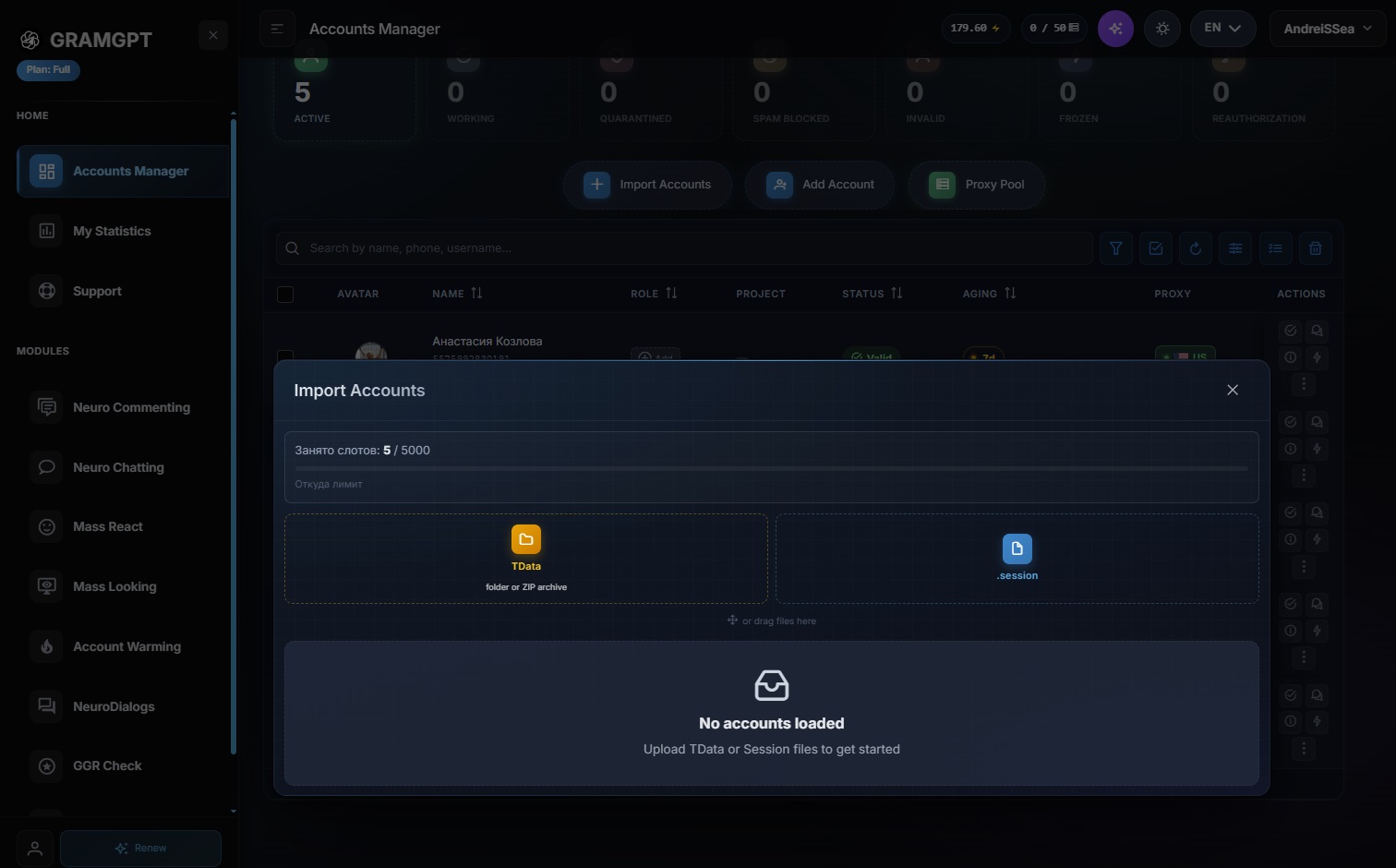
Task: Click the Account Warming flame icon
Action: point(46,646)
